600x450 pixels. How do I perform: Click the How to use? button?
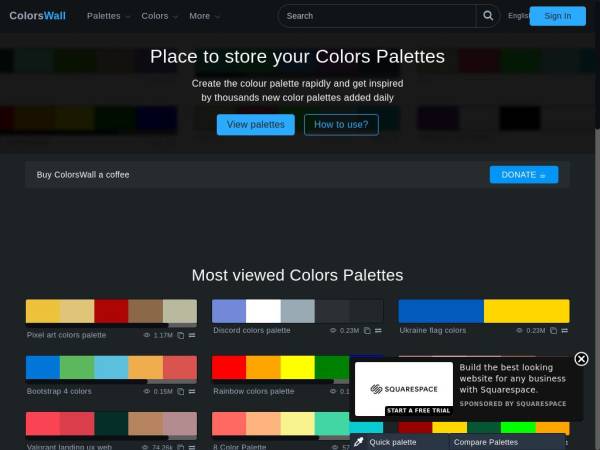pyautogui.click(x=341, y=125)
